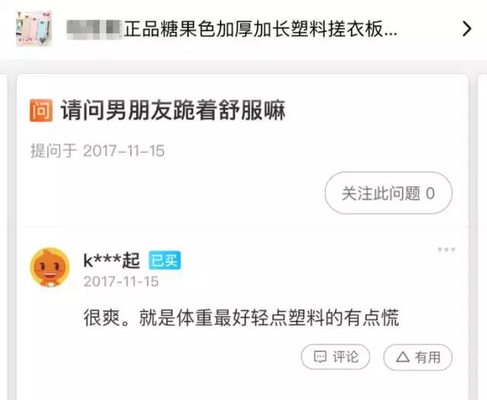
Task: Click the answer date under the username
Action: pos(121,282)
